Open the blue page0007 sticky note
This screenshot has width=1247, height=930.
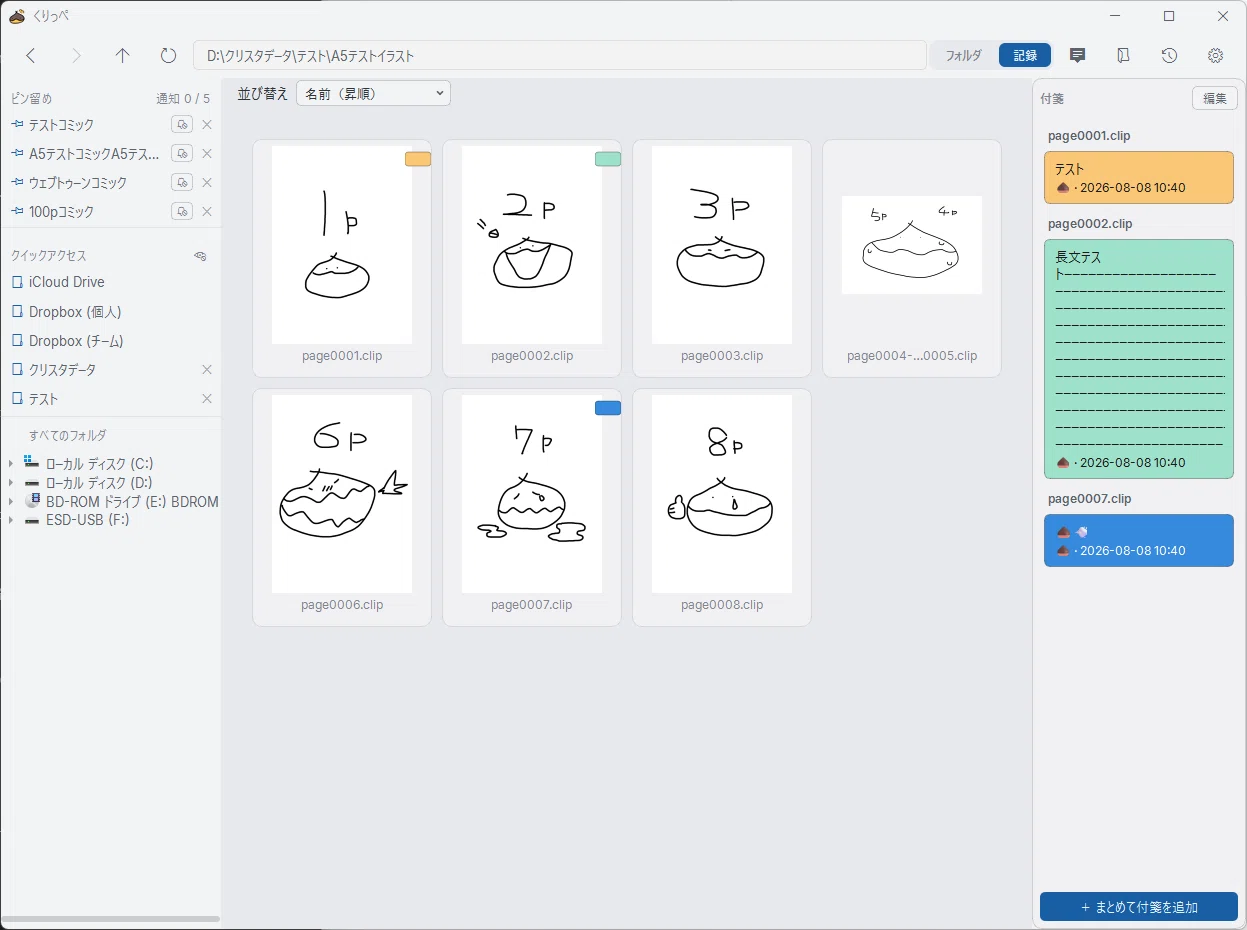coord(1139,541)
